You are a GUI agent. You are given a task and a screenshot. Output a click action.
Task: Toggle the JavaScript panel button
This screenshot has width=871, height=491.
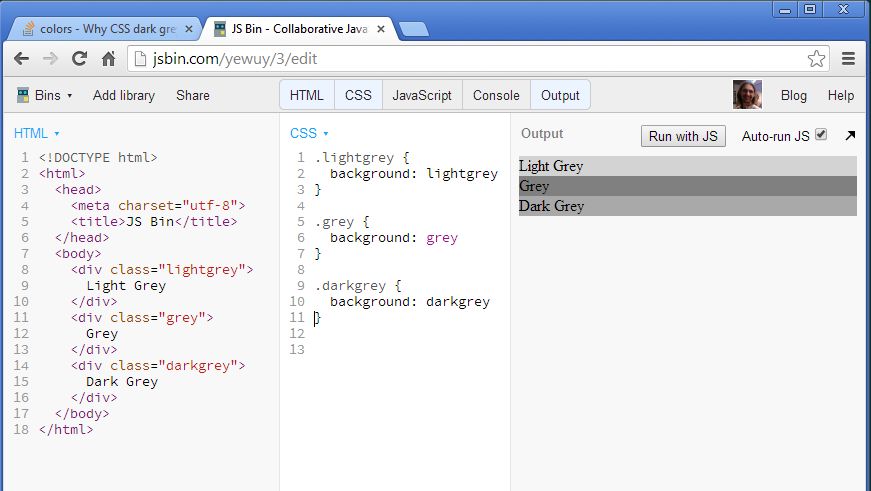[422, 95]
